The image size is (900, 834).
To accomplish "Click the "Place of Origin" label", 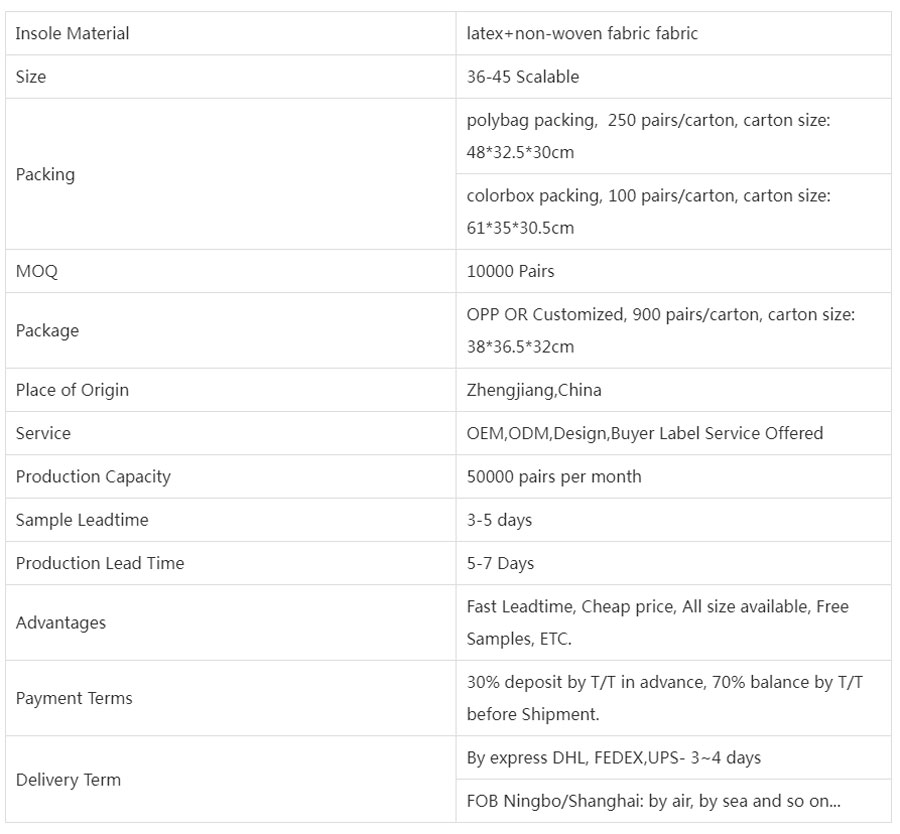I will coord(72,390).
